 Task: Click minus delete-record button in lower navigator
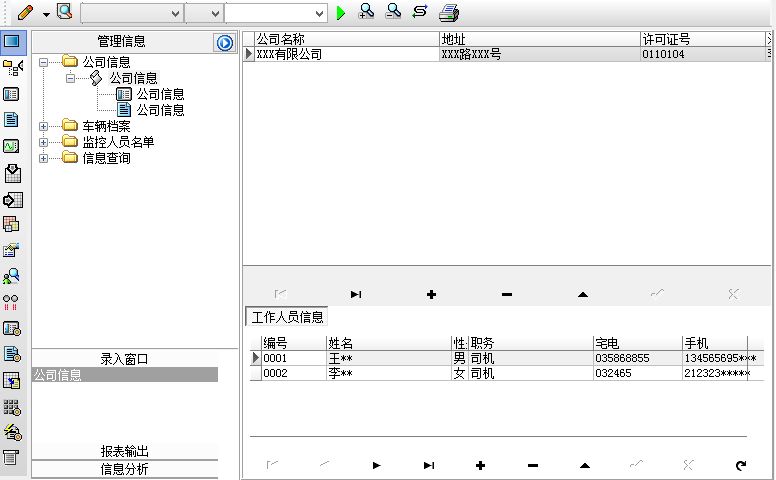[x=533, y=465]
